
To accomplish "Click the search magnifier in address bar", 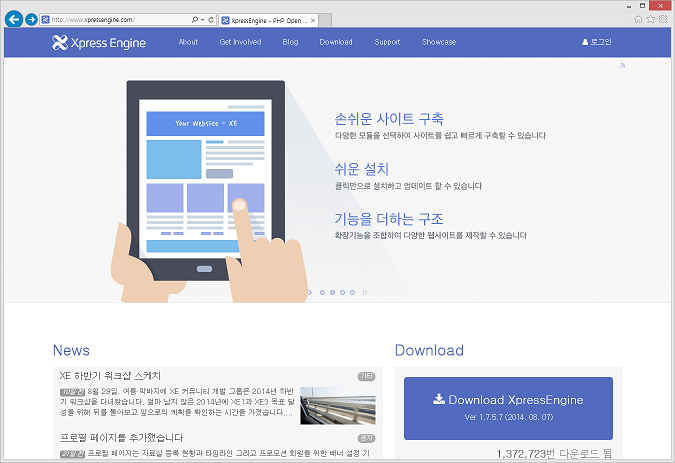I will tap(195, 20).
